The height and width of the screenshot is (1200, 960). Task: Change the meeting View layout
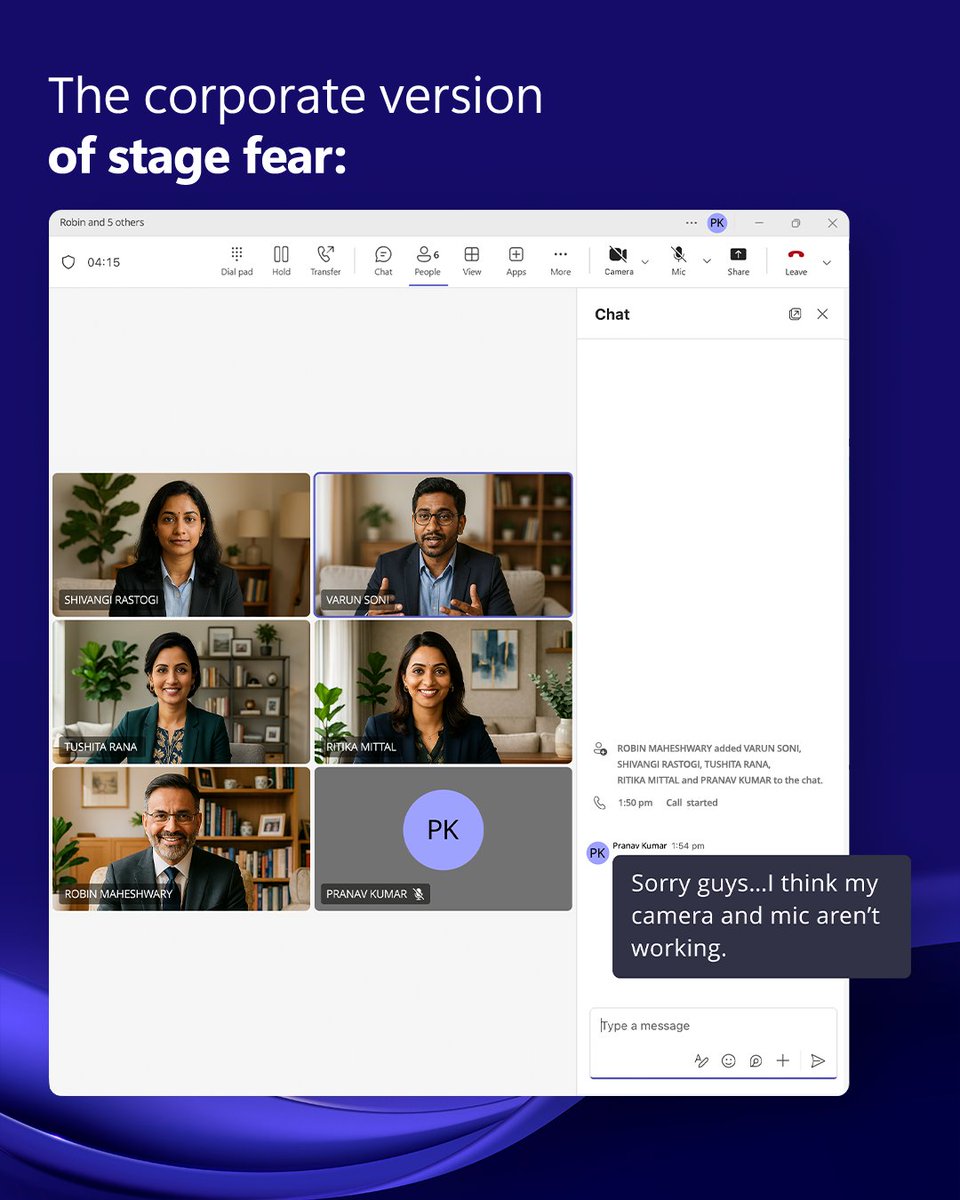coord(472,261)
